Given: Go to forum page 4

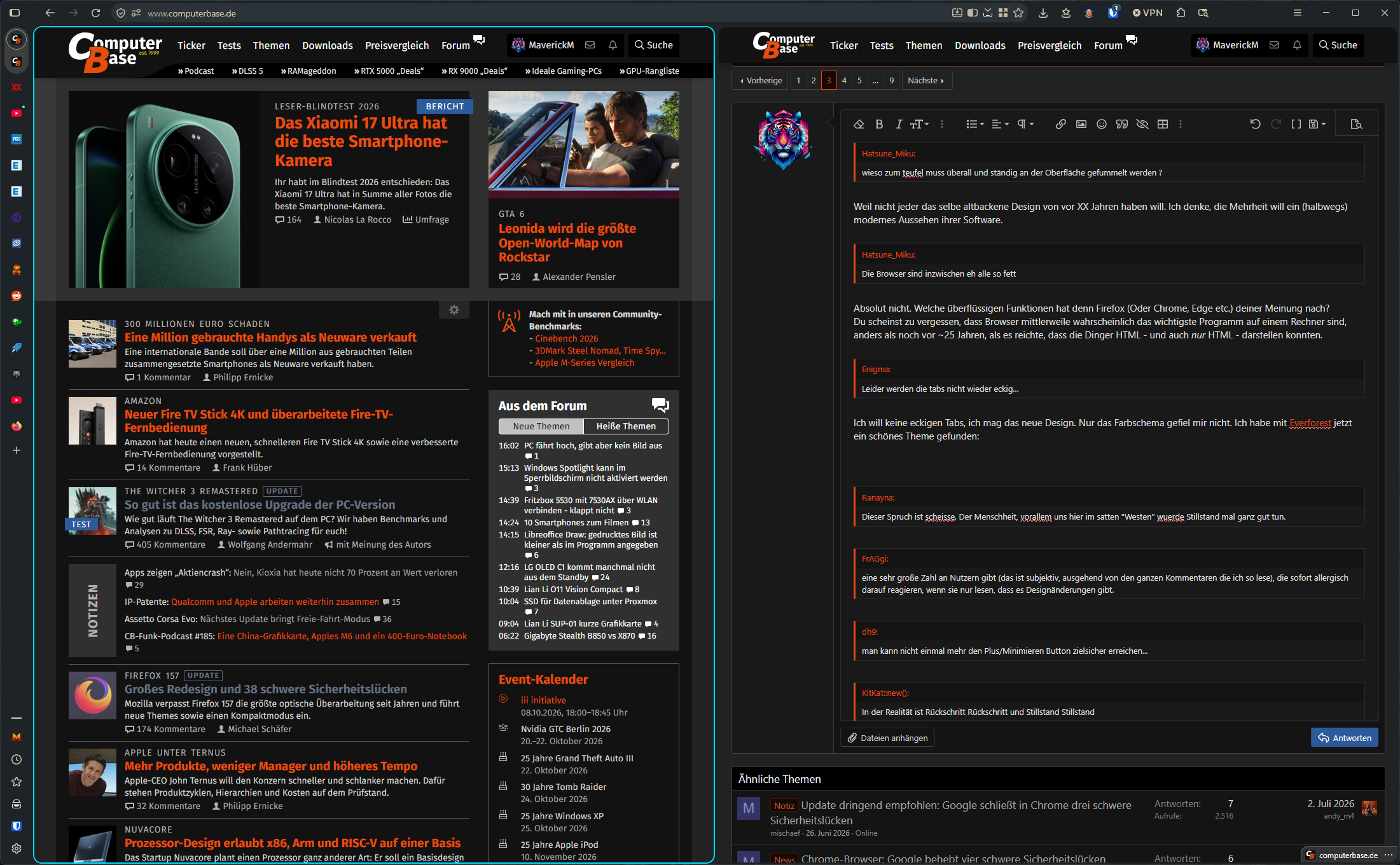Looking at the screenshot, I should click(843, 80).
